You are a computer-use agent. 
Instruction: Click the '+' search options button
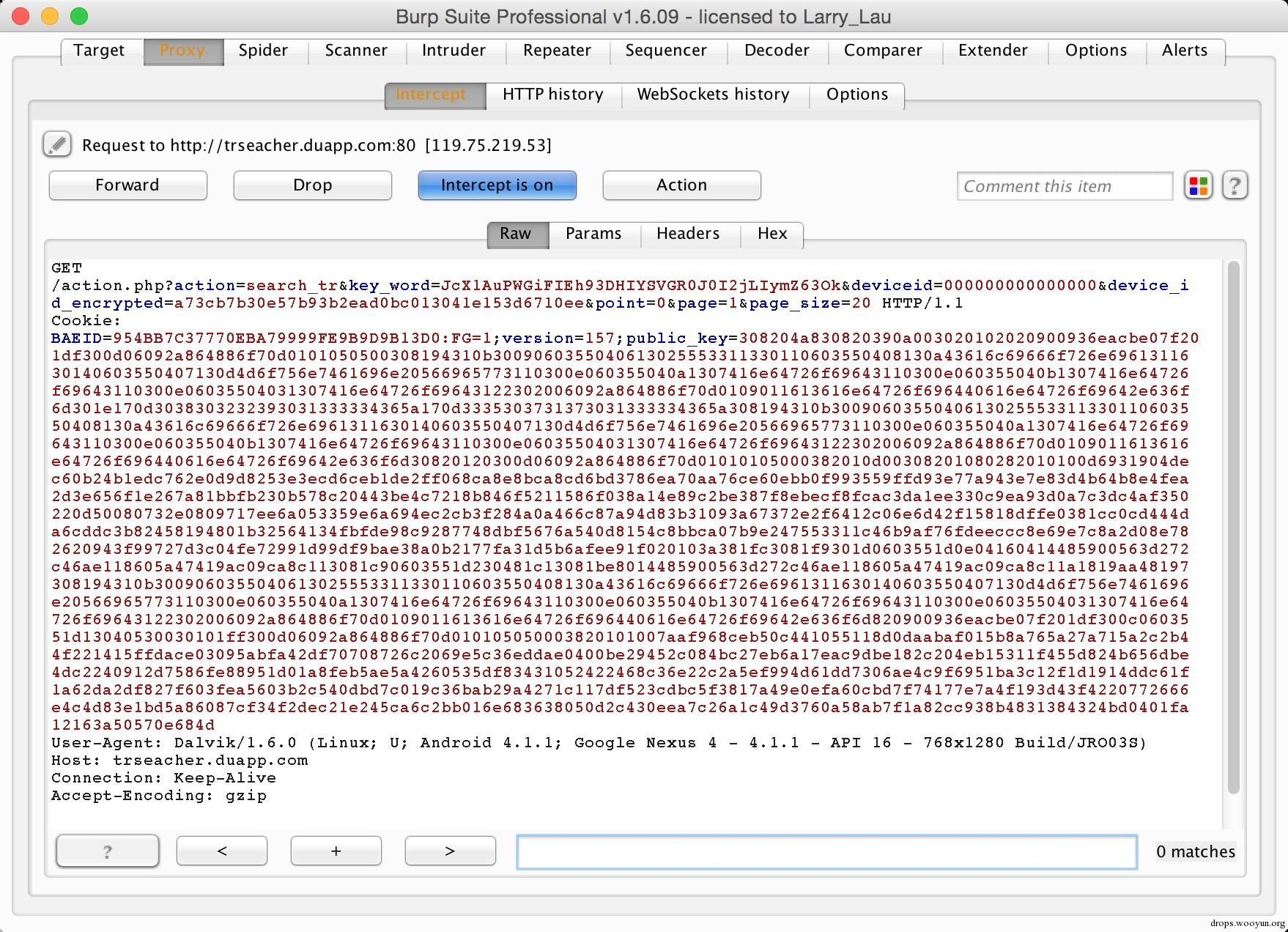point(336,851)
